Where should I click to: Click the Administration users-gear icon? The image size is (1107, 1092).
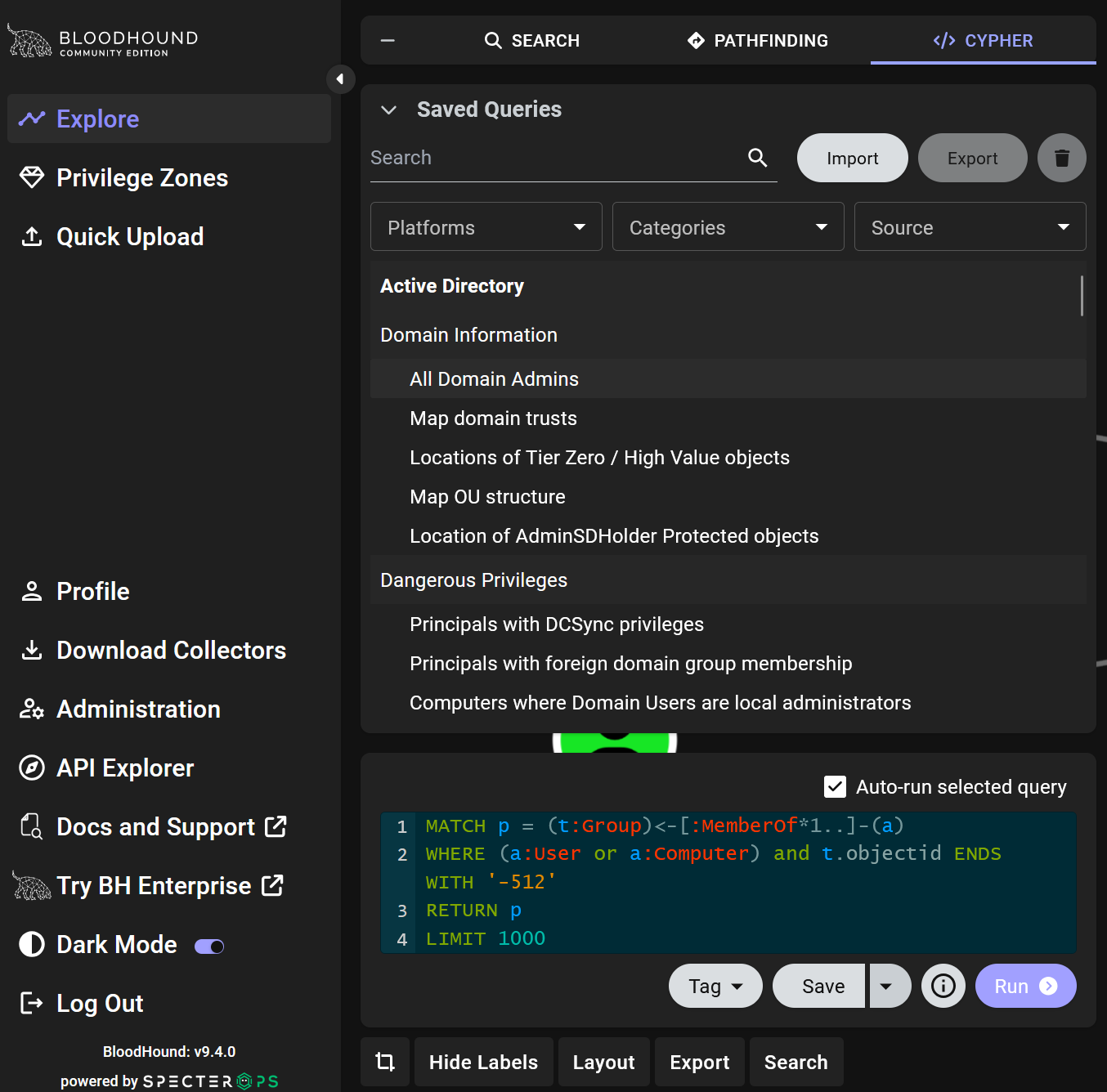32,709
